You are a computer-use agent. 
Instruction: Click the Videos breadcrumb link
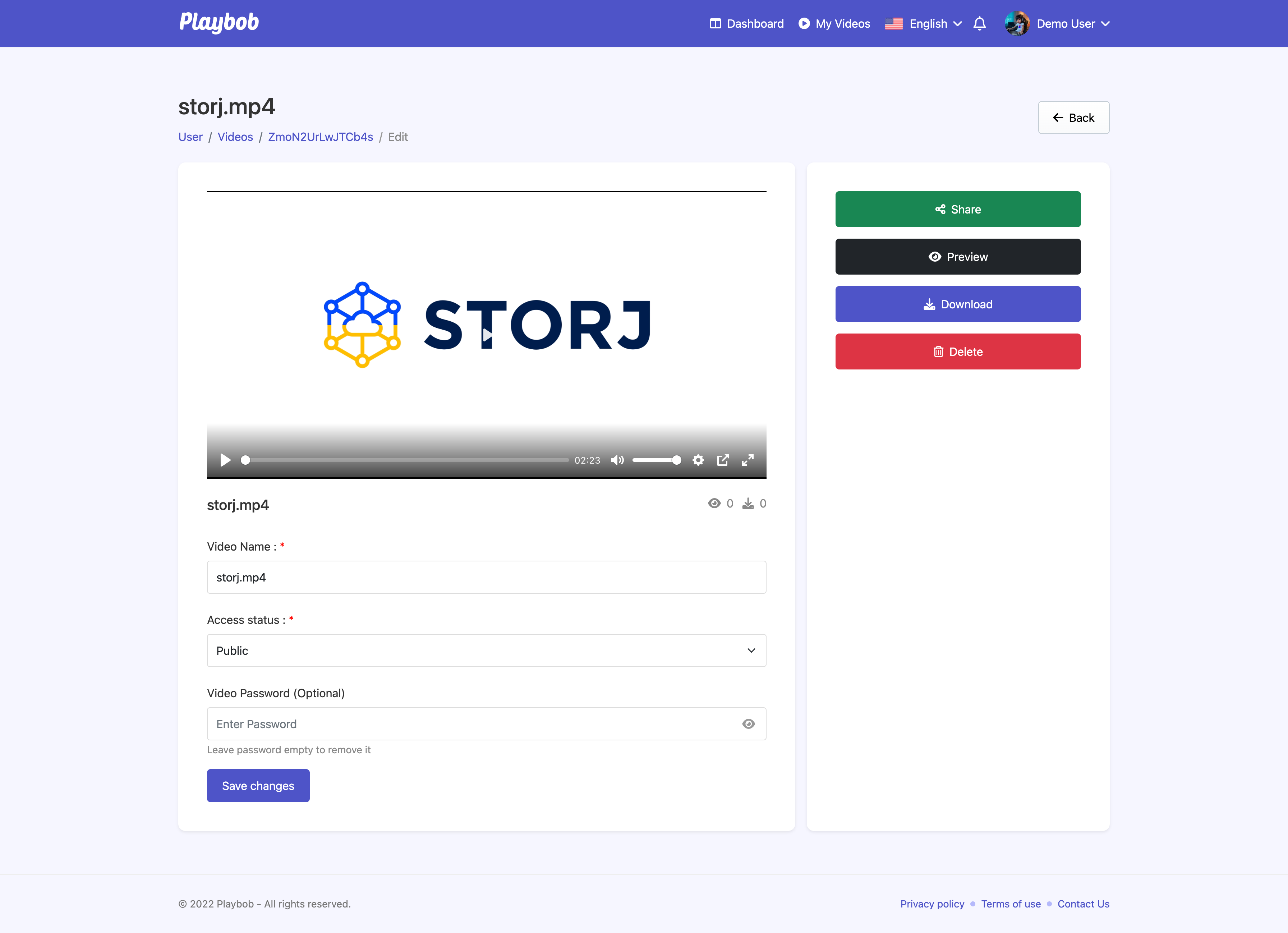(235, 137)
